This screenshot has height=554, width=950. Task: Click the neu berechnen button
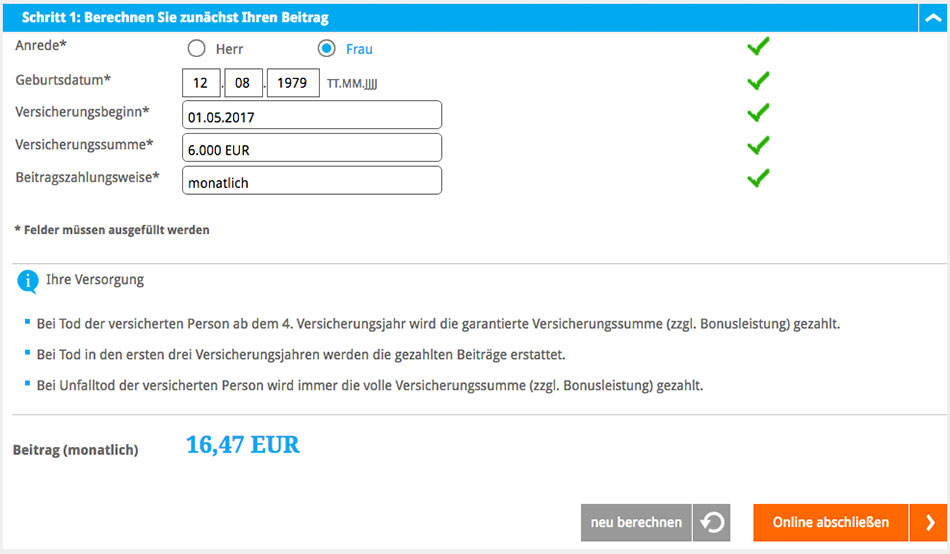point(636,522)
